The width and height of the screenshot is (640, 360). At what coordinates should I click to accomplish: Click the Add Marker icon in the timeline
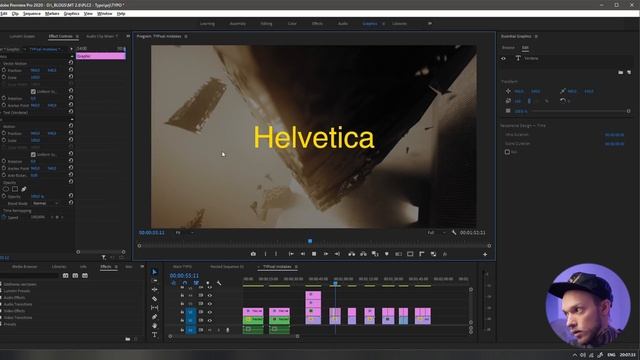(x=208, y=283)
